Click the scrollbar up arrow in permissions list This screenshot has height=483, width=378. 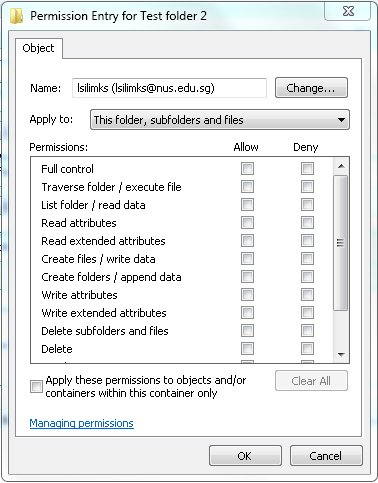click(341, 166)
